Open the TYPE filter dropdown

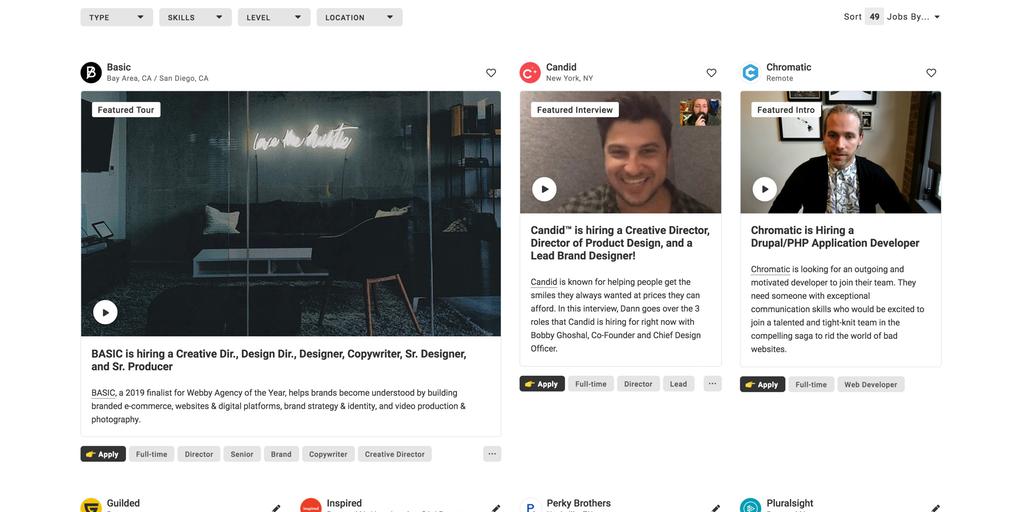[116, 17]
